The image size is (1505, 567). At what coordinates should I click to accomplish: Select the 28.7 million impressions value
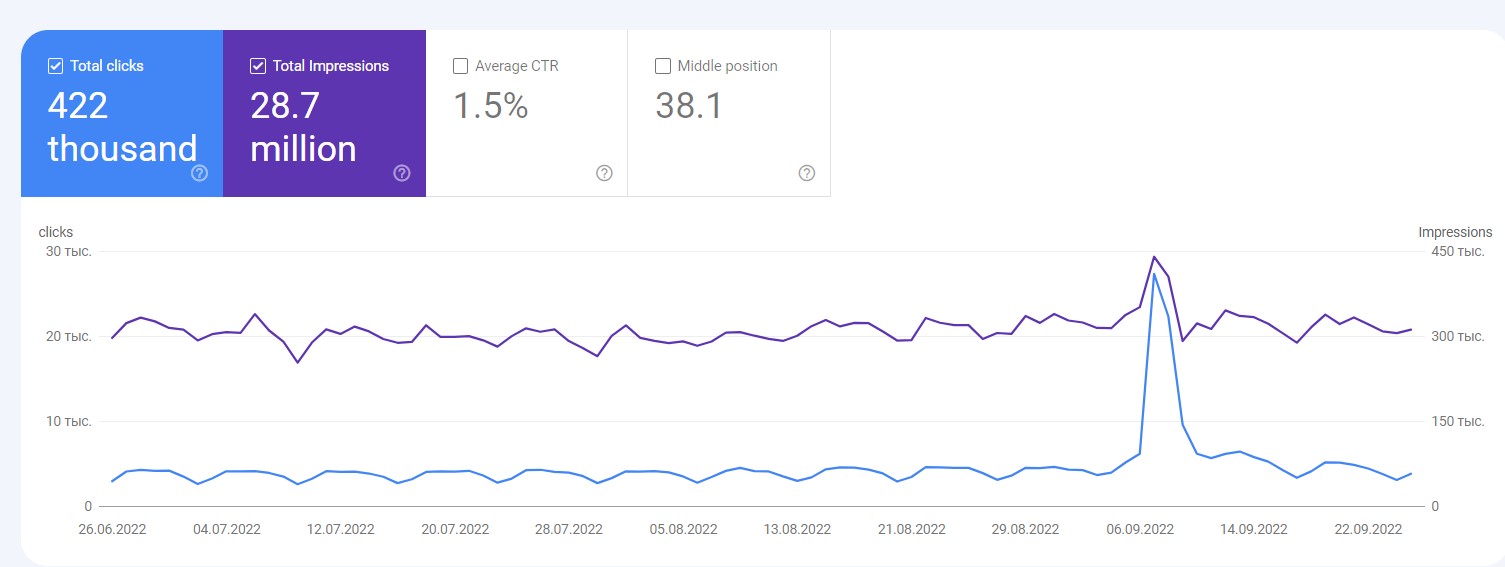(303, 127)
